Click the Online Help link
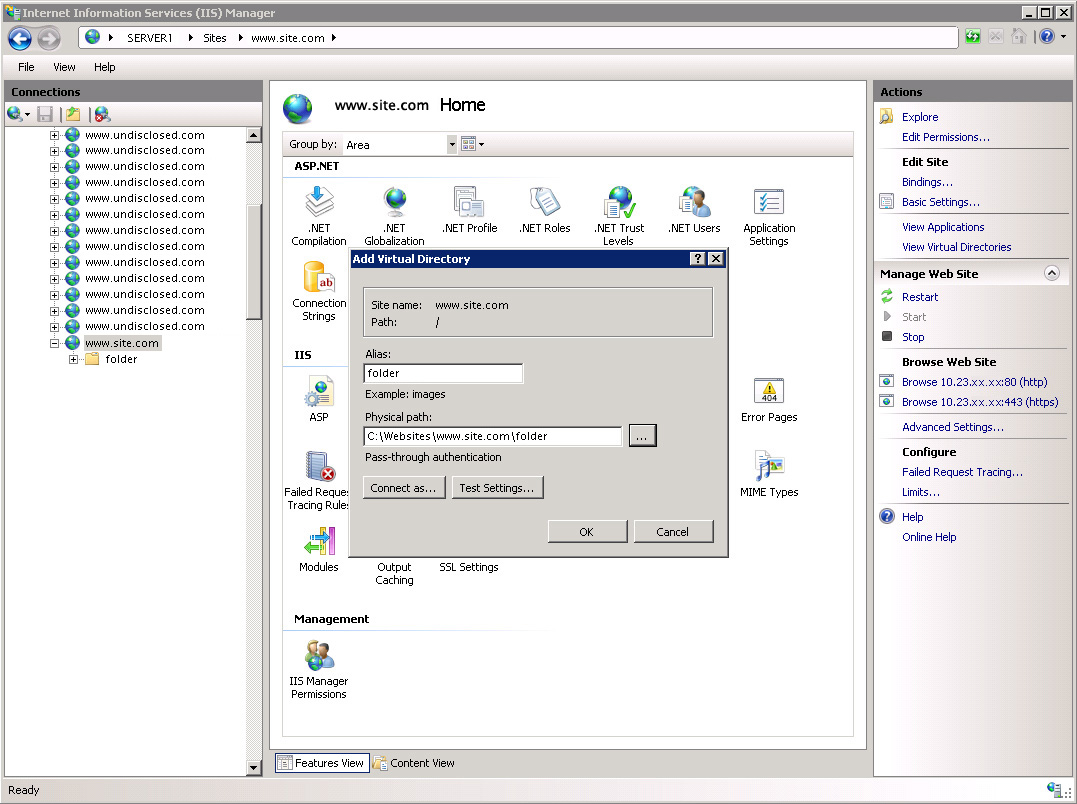This screenshot has height=804, width=1077. [x=929, y=537]
